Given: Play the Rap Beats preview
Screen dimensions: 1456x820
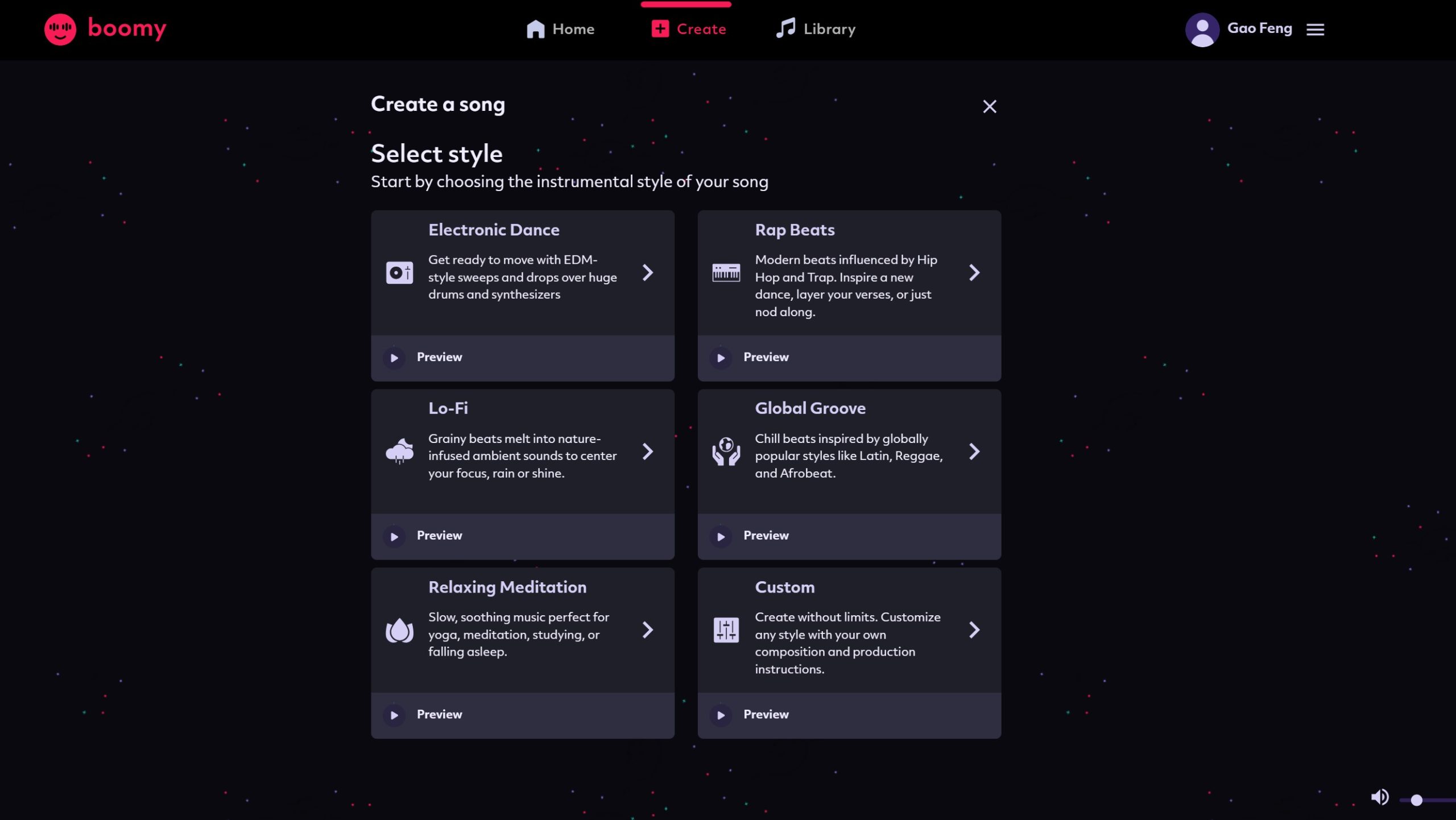Looking at the screenshot, I should tap(721, 358).
